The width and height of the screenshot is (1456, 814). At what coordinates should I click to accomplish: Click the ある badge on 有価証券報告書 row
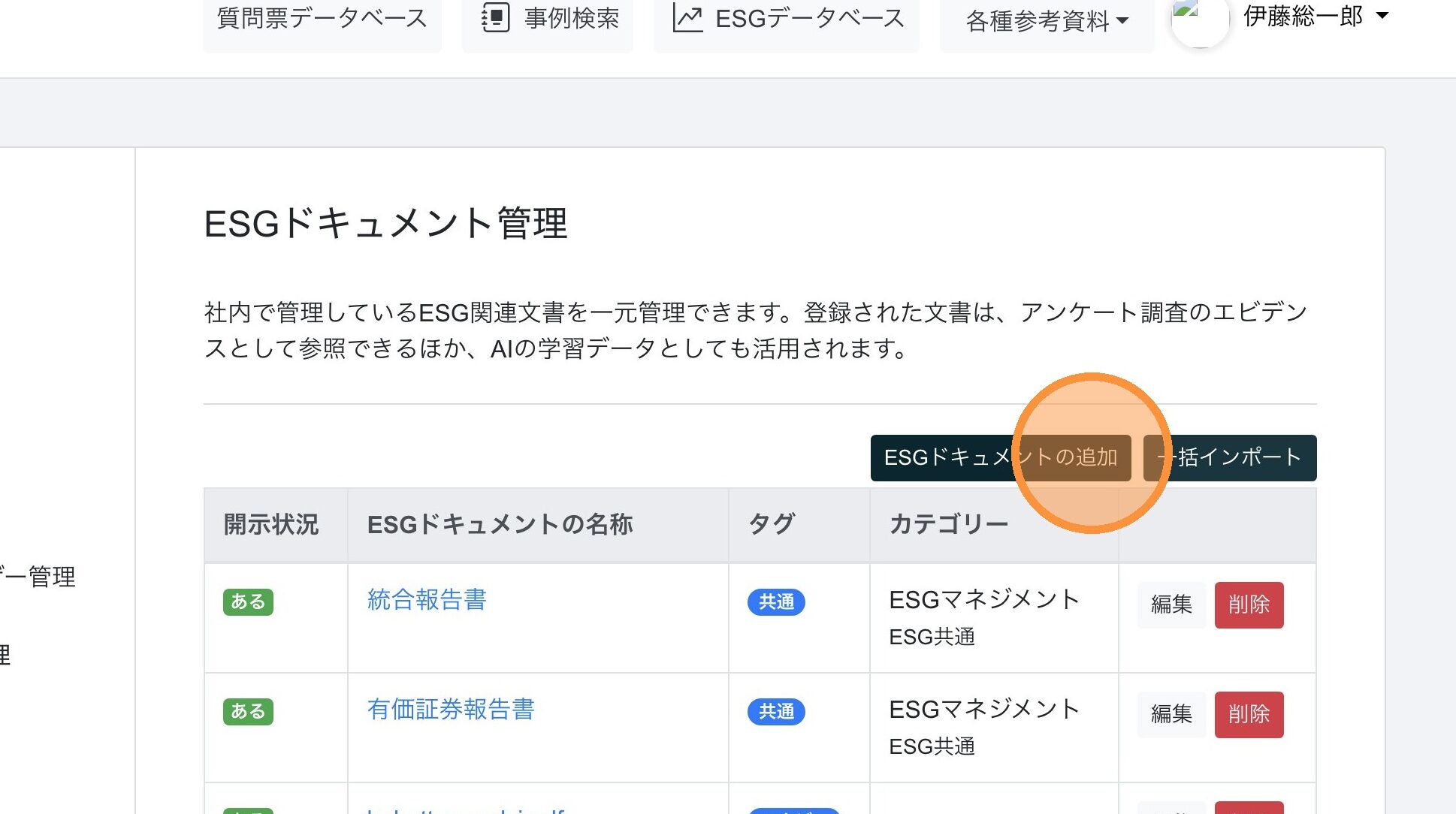pos(248,711)
